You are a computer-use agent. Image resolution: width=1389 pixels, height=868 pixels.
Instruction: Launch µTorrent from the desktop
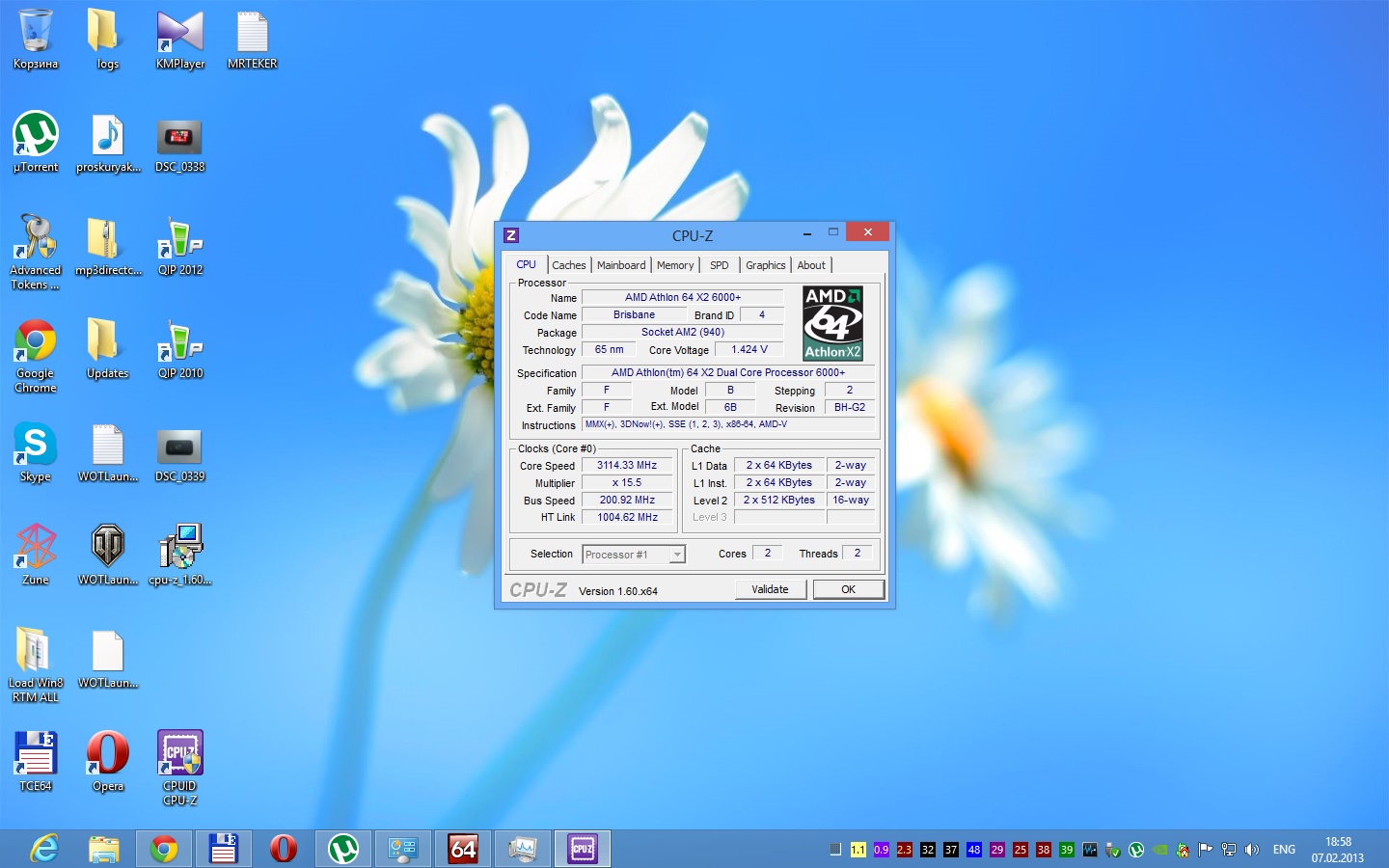[36, 135]
